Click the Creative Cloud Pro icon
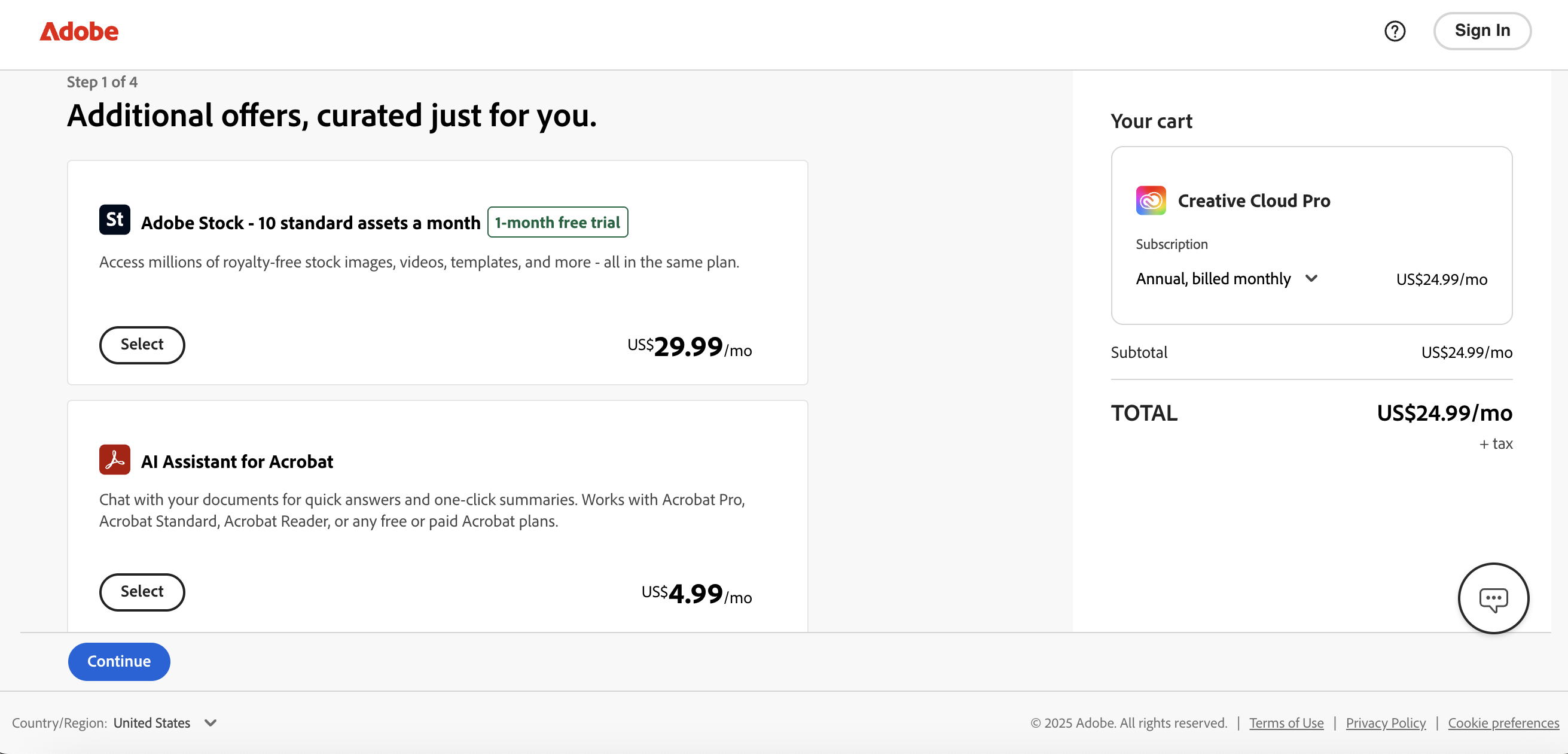The image size is (1568, 754). pos(1151,200)
